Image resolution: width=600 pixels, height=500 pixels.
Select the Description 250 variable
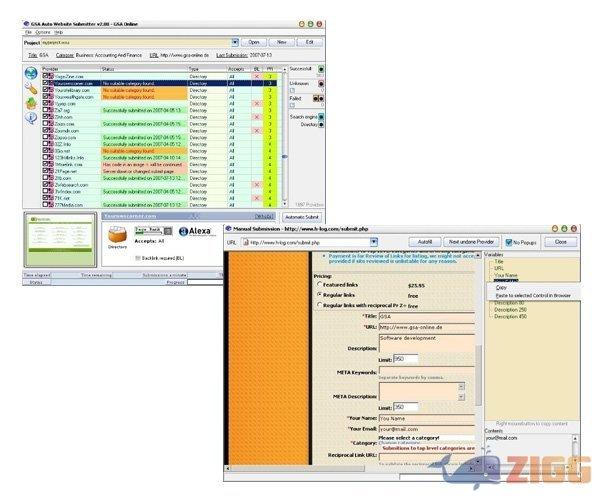(x=510, y=309)
